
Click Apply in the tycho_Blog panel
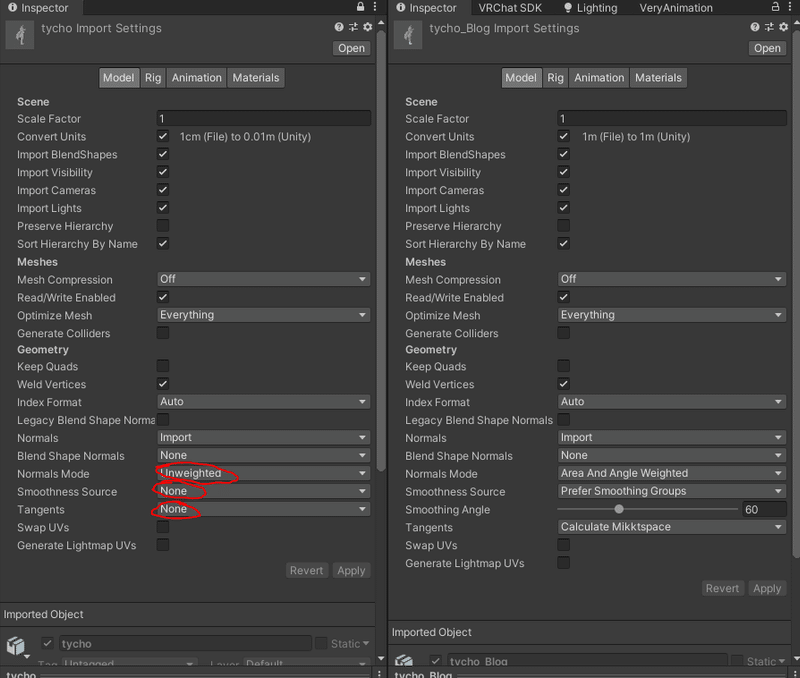pyautogui.click(x=767, y=588)
